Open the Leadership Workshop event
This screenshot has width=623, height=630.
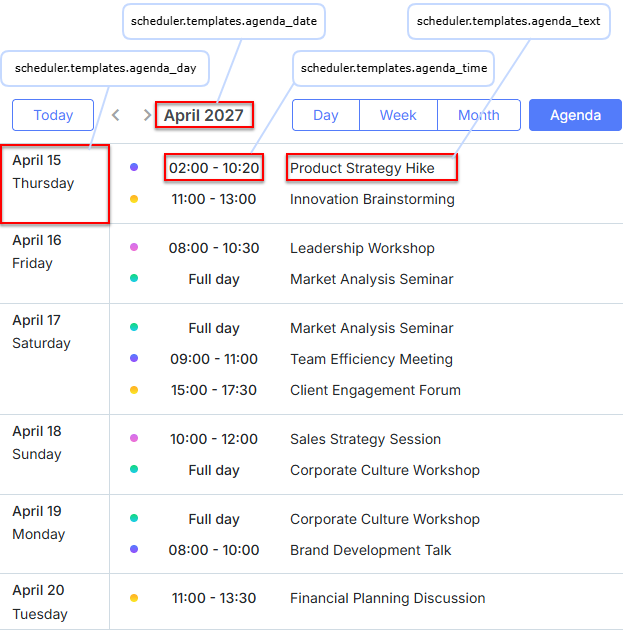click(362, 248)
